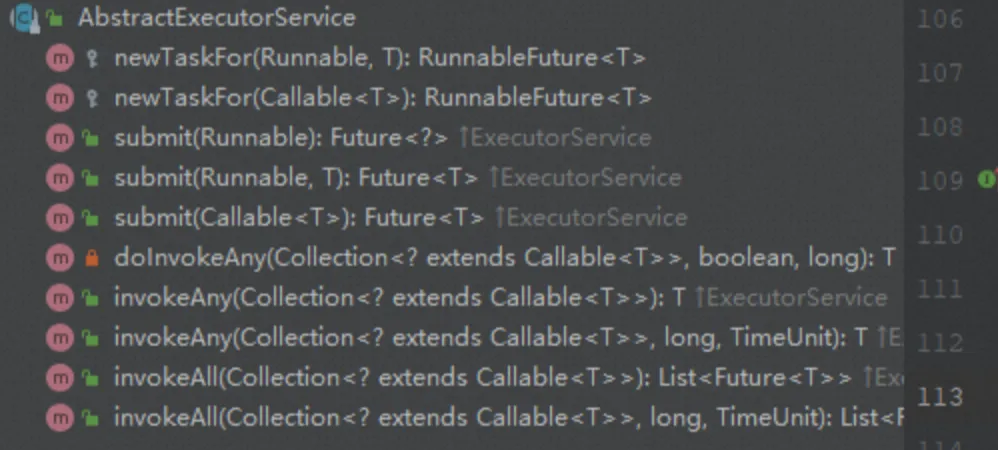The image size is (998, 450).
Task: Click the private lock icon on doInvokeAny
Action: (x=92, y=258)
